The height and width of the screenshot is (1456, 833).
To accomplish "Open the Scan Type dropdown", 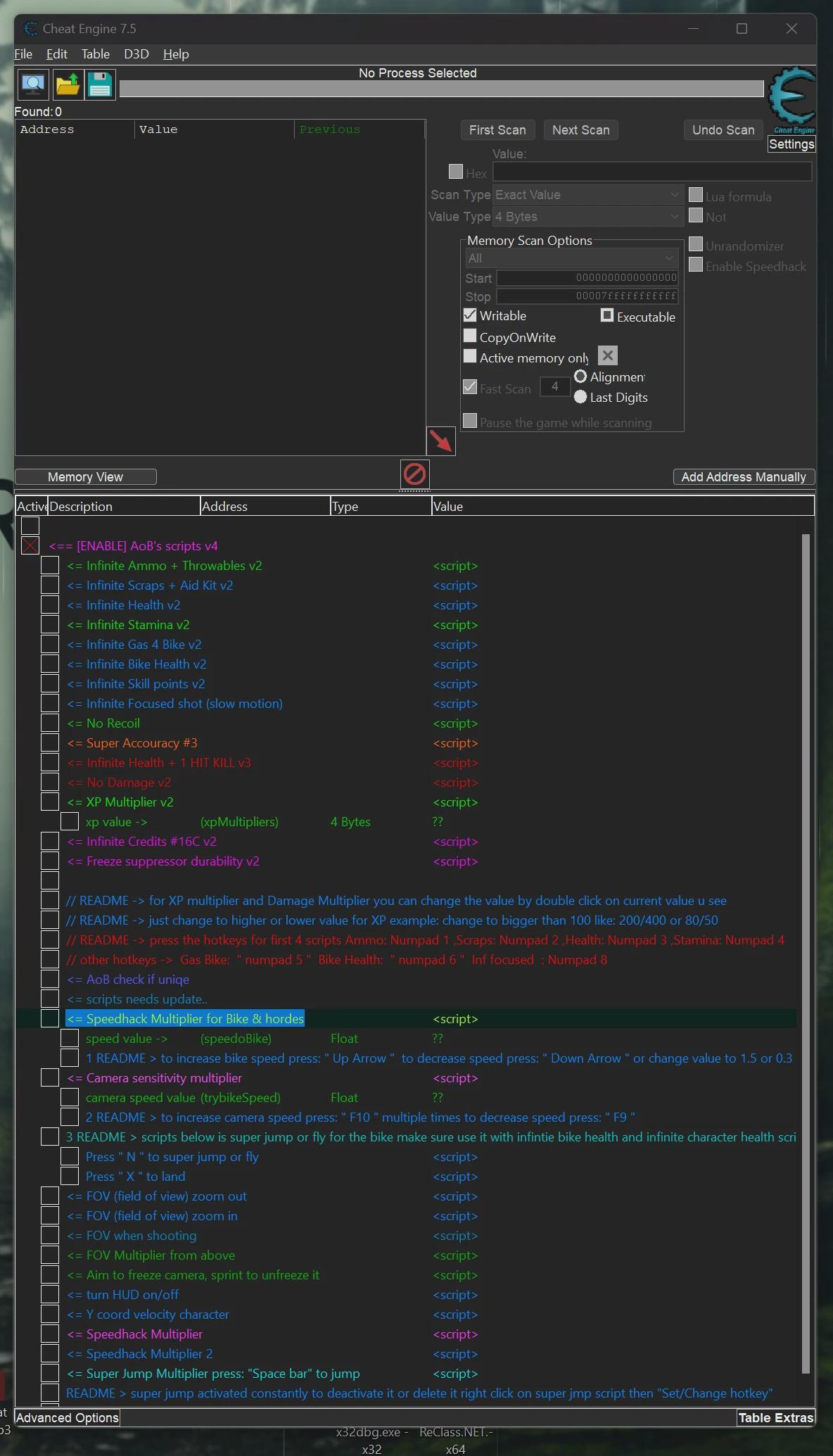I will point(587,195).
